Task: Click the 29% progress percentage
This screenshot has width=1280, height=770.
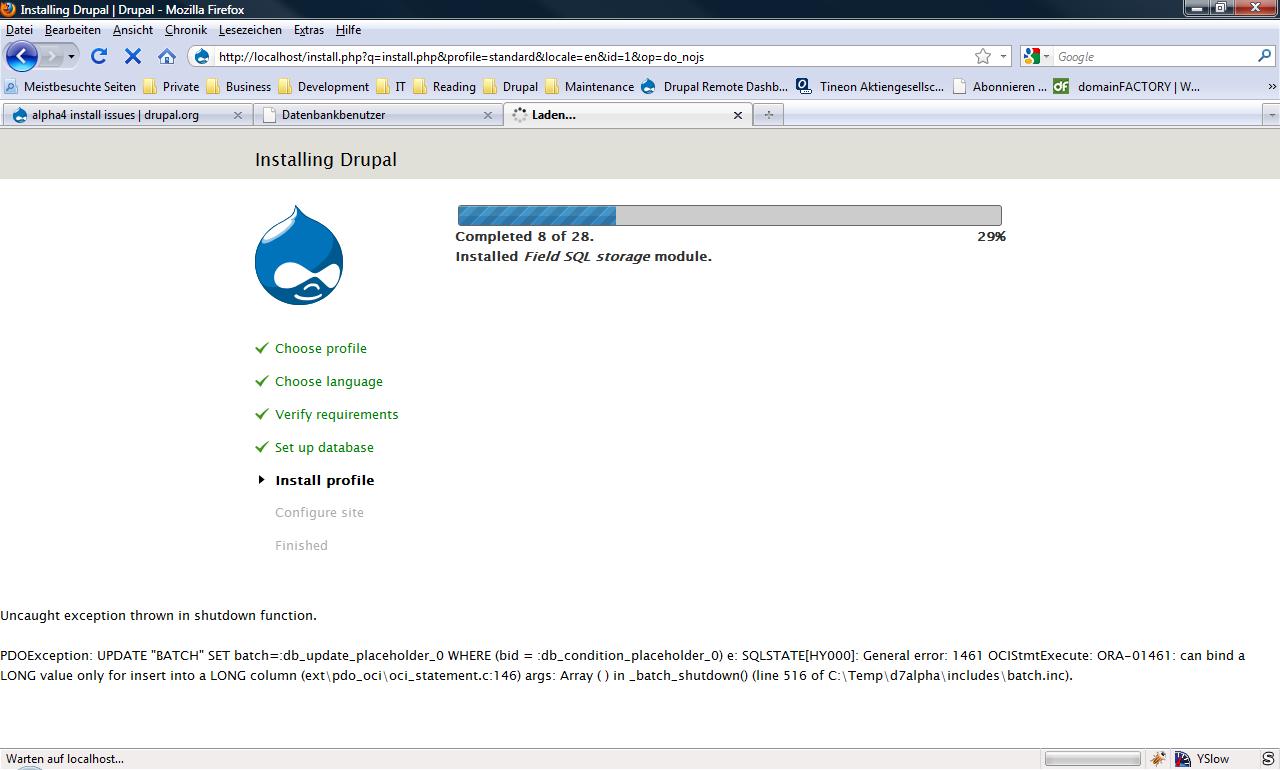Action: pyautogui.click(x=991, y=237)
